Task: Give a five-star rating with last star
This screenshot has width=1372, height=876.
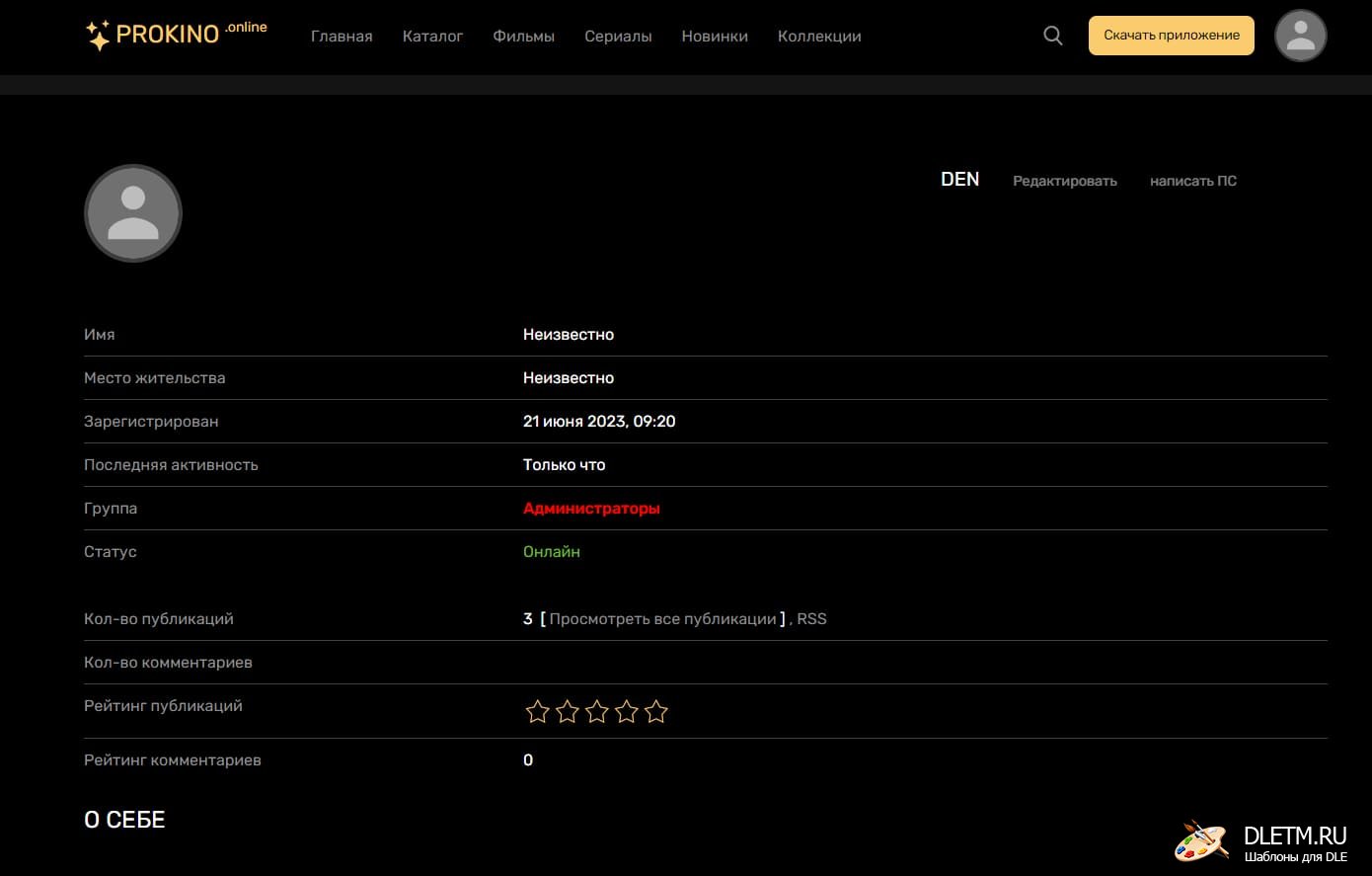Action: 656,712
